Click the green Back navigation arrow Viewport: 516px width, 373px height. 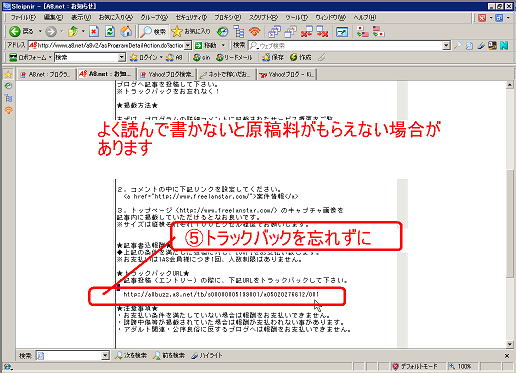15,32
